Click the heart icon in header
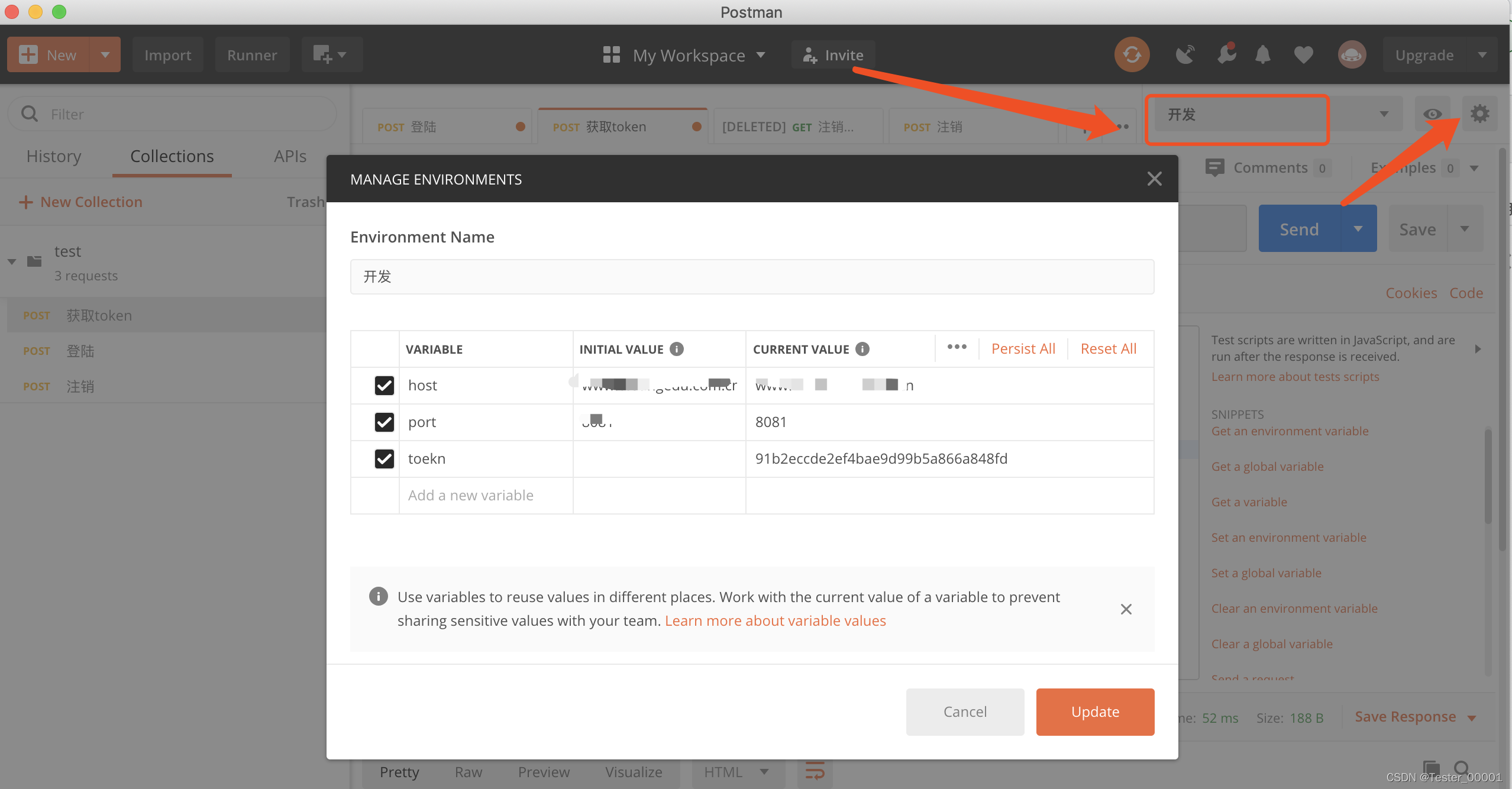The width and height of the screenshot is (1512, 789). [x=1303, y=55]
